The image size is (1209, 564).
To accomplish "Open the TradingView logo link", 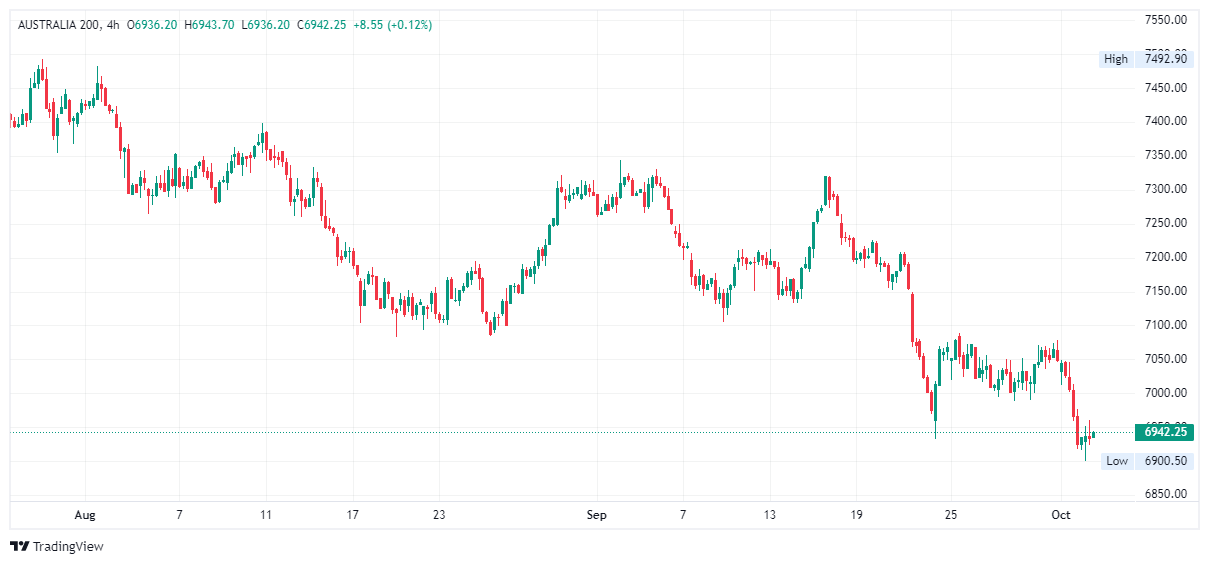I will 57,546.
